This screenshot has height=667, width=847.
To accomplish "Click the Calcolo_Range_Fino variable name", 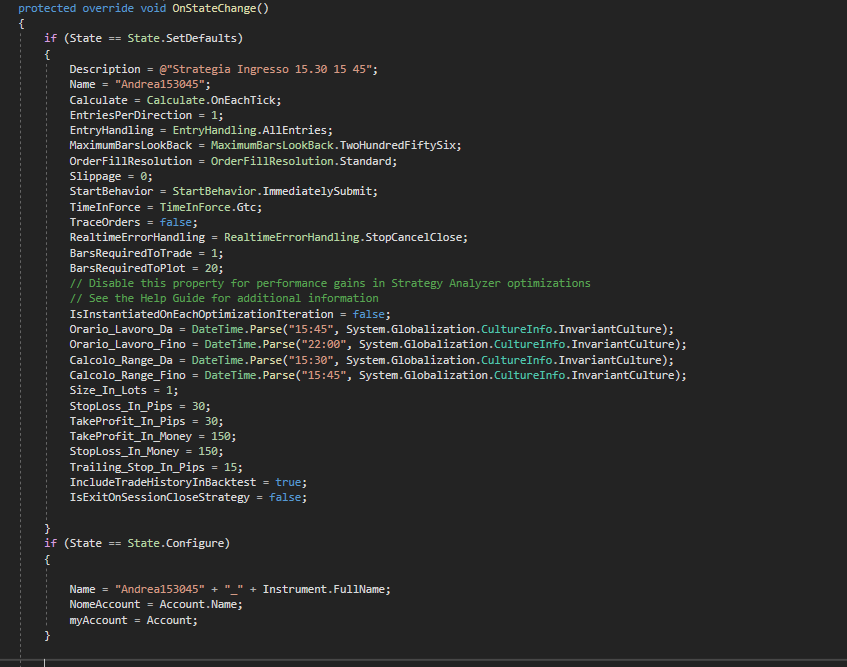I will click(x=127, y=375).
